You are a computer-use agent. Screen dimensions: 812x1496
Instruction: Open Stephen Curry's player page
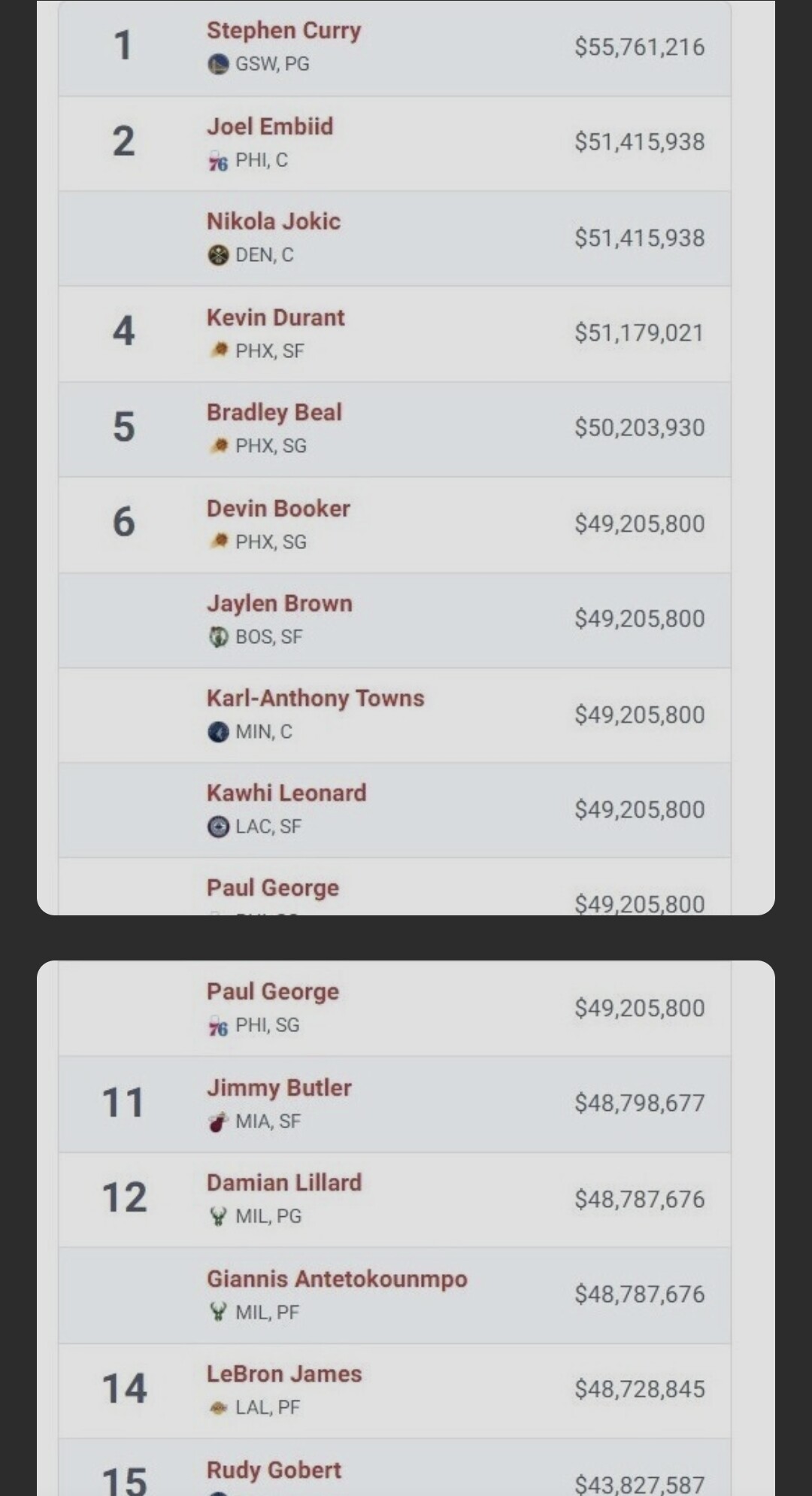[x=283, y=31]
